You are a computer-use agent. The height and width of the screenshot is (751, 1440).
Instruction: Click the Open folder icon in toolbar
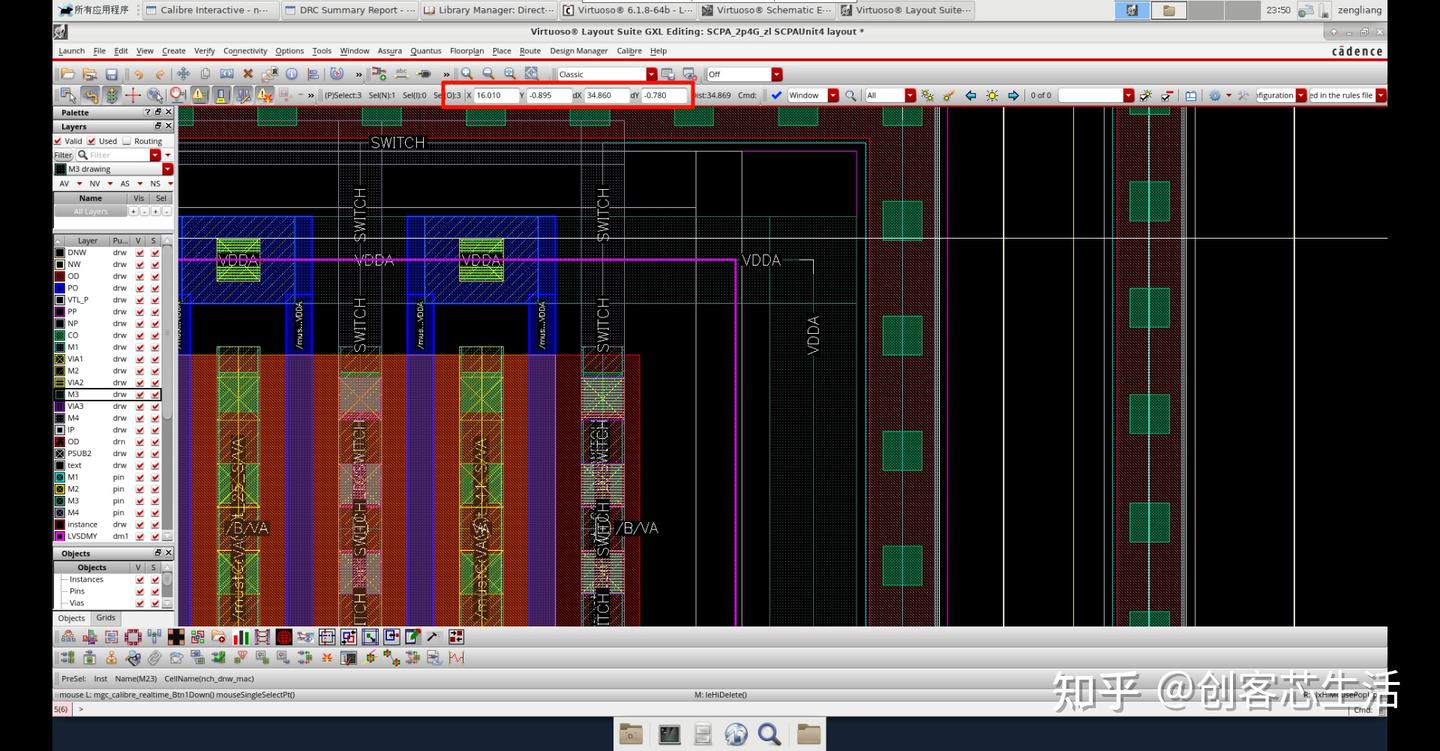click(x=68, y=74)
